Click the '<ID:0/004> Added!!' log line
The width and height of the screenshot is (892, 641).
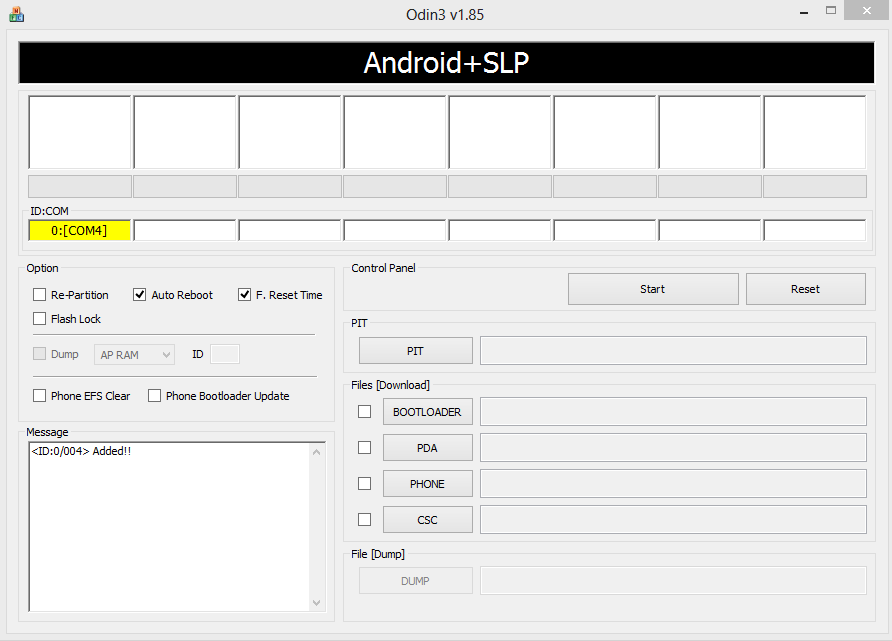[x=81, y=451]
